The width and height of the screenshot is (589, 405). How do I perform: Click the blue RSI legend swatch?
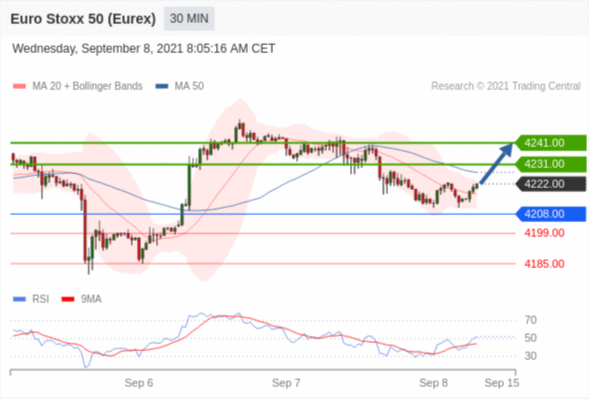[x=20, y=299]
